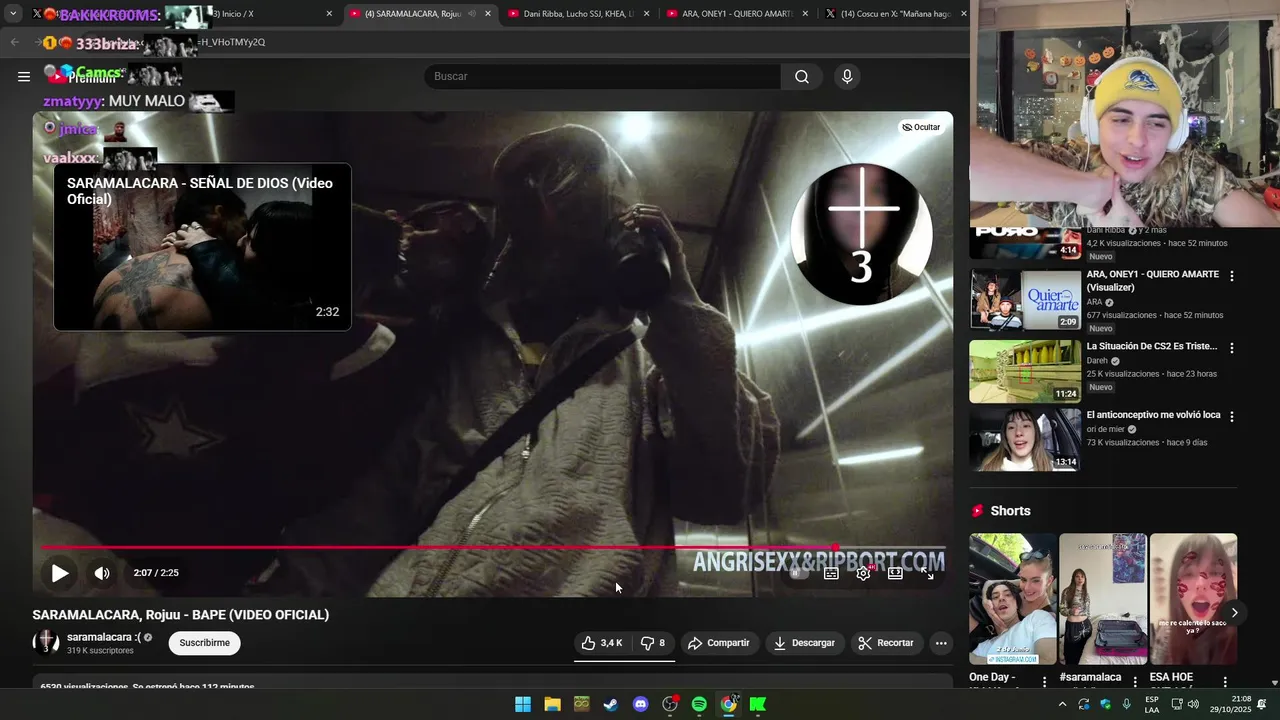Like the video with 3,4 K
This screenshot has width=1280, height=720.
tap(602, 643)
